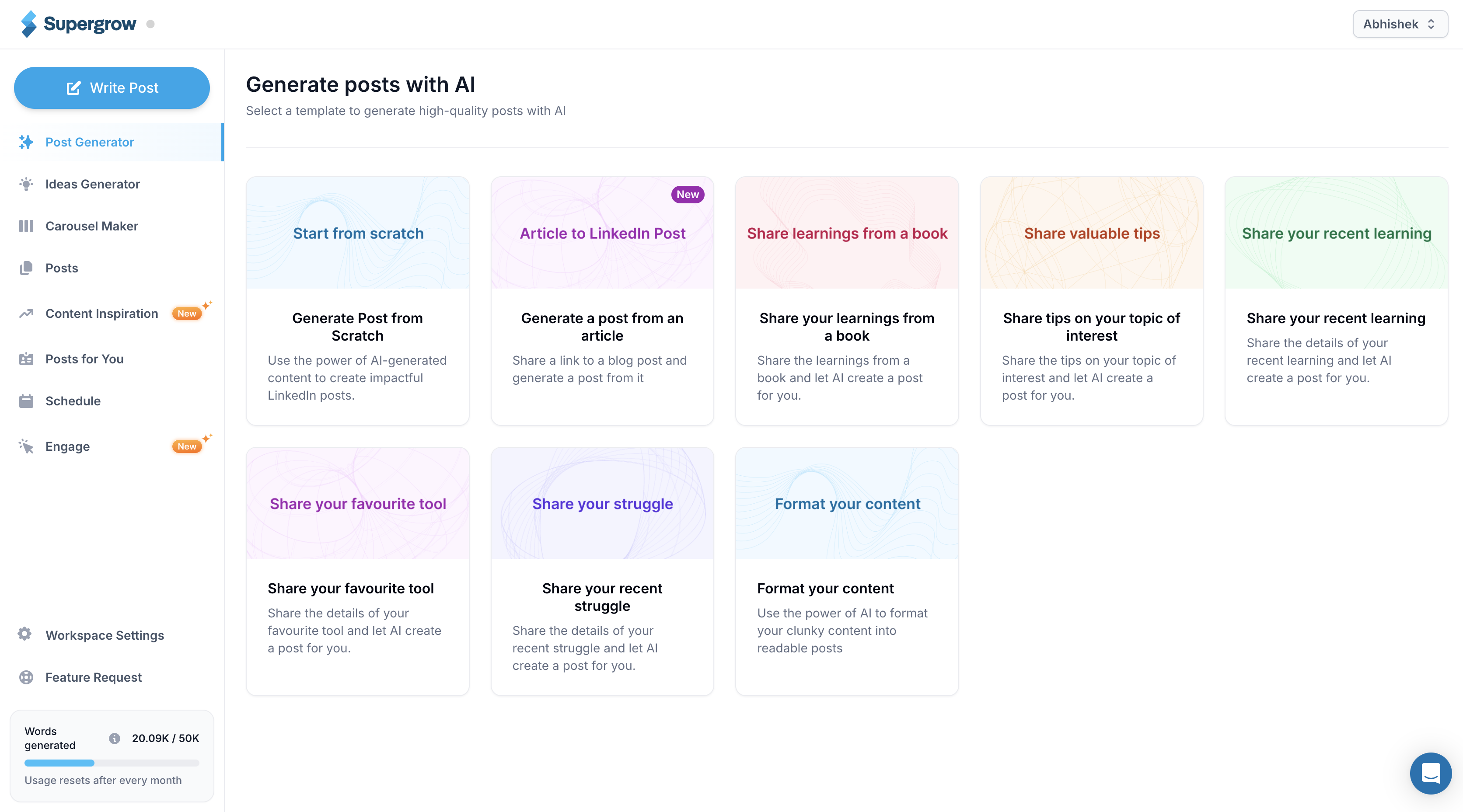Open the chat support bubble
This screenshot has width=1463, height=812.
[x=1430, y=773]
